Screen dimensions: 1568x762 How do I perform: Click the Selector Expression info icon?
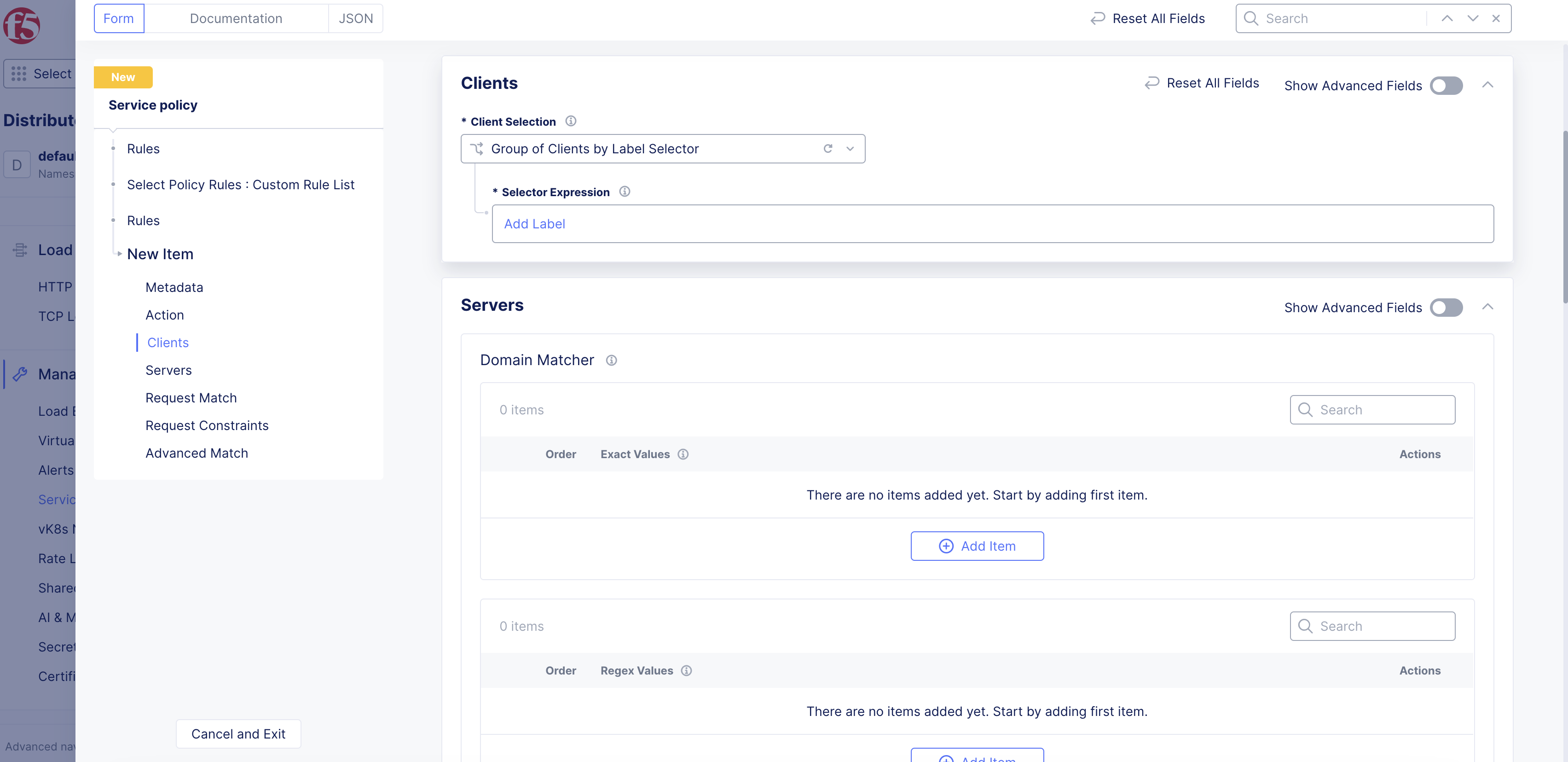[625, 192]
